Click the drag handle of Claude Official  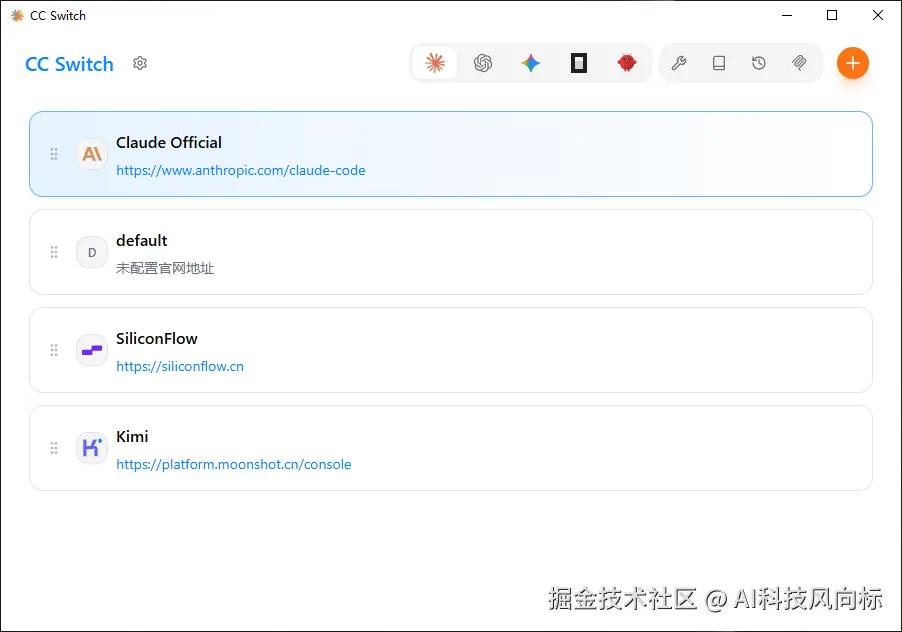point(54,154)
